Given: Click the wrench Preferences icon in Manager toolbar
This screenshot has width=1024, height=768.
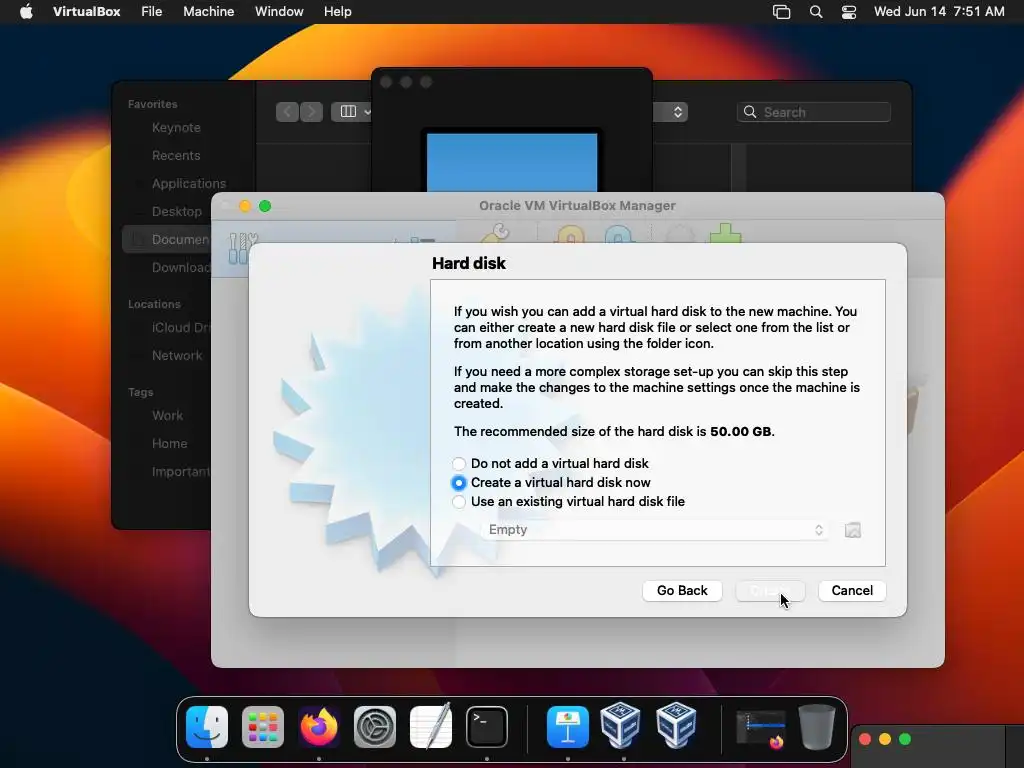Looking at the screenshot, I should pyautogui.click(x=495, y=233).
